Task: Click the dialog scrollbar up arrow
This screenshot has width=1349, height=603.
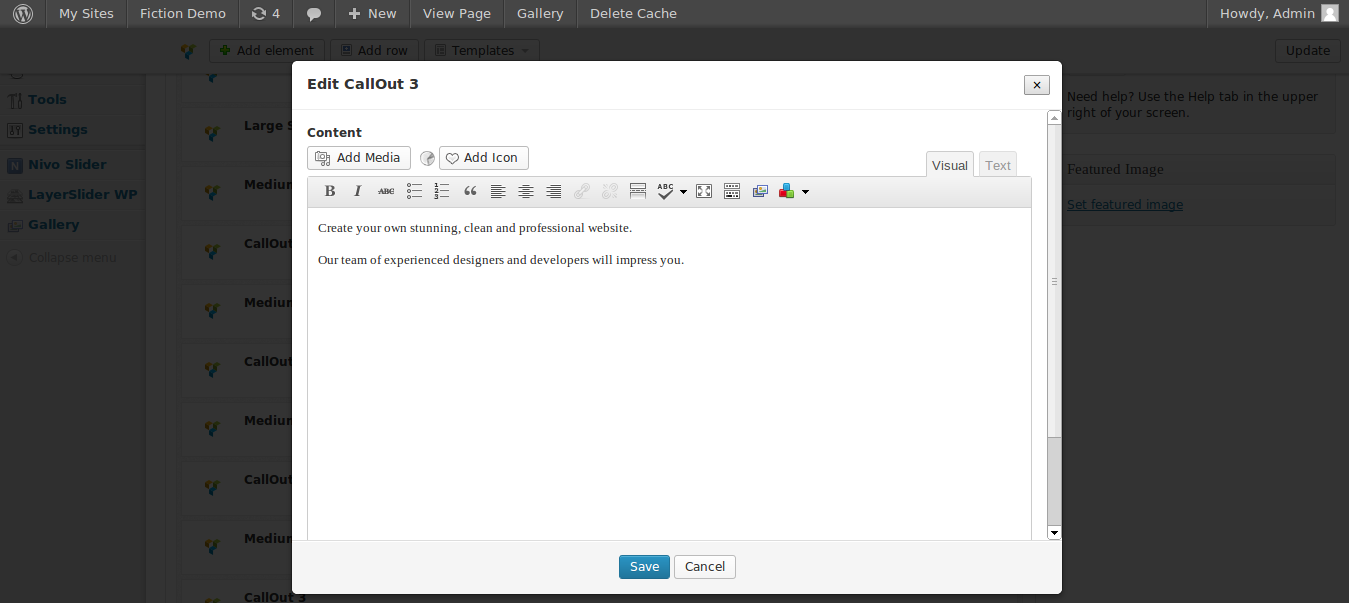Action: (x=1054, y=118)
